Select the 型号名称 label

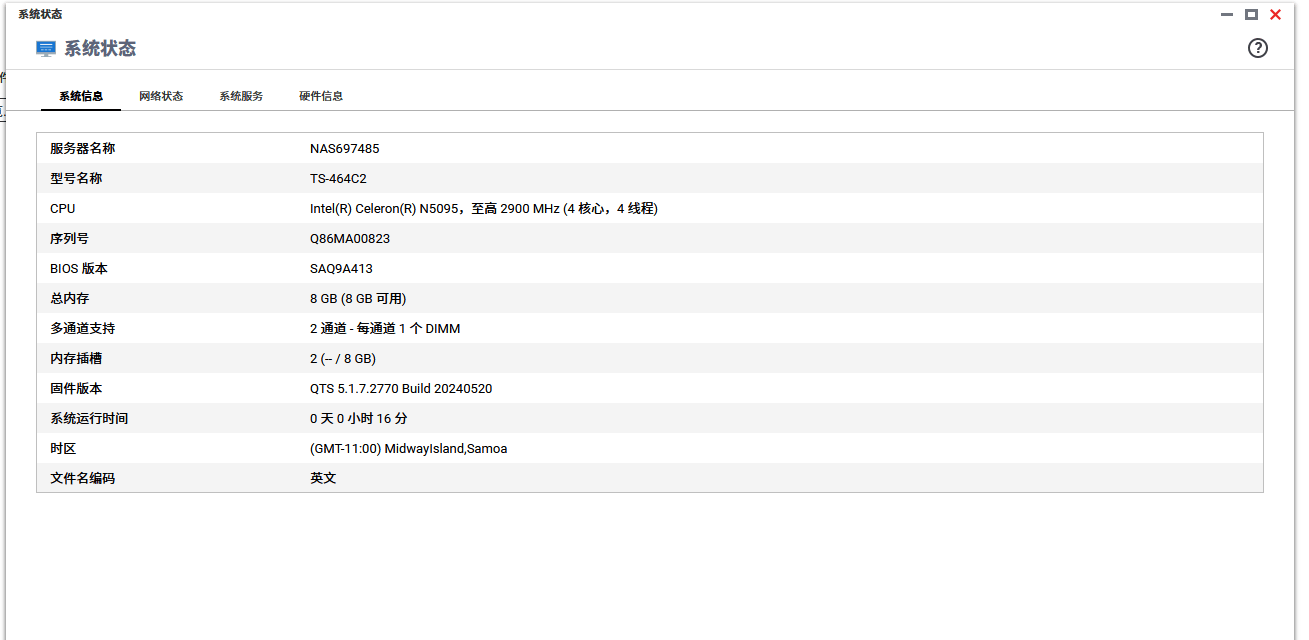click(76, 178)
